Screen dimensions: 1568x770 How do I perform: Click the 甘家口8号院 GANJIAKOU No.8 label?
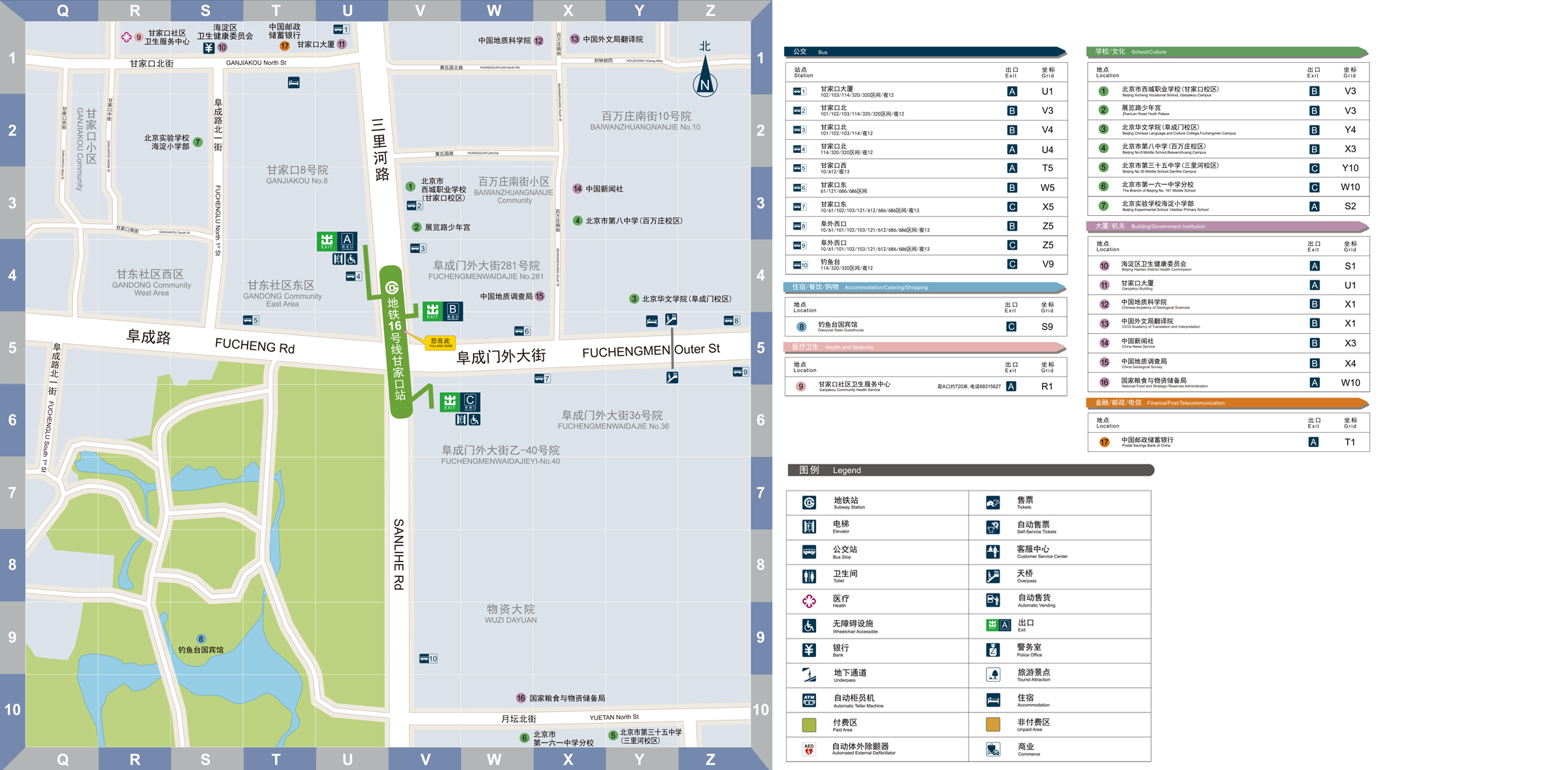pyautogui.click(x=297, y=175)
